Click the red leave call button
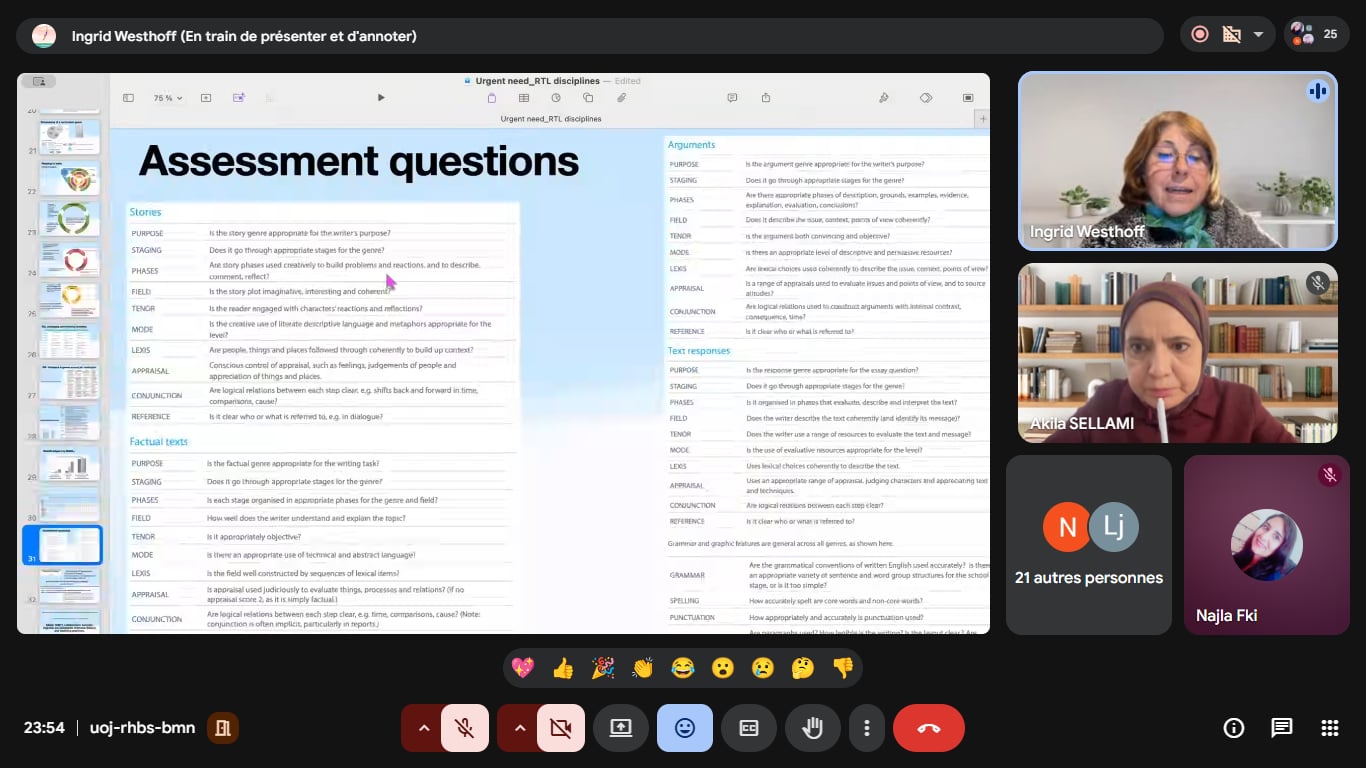 pyautogui.click(x=928, y=728)
